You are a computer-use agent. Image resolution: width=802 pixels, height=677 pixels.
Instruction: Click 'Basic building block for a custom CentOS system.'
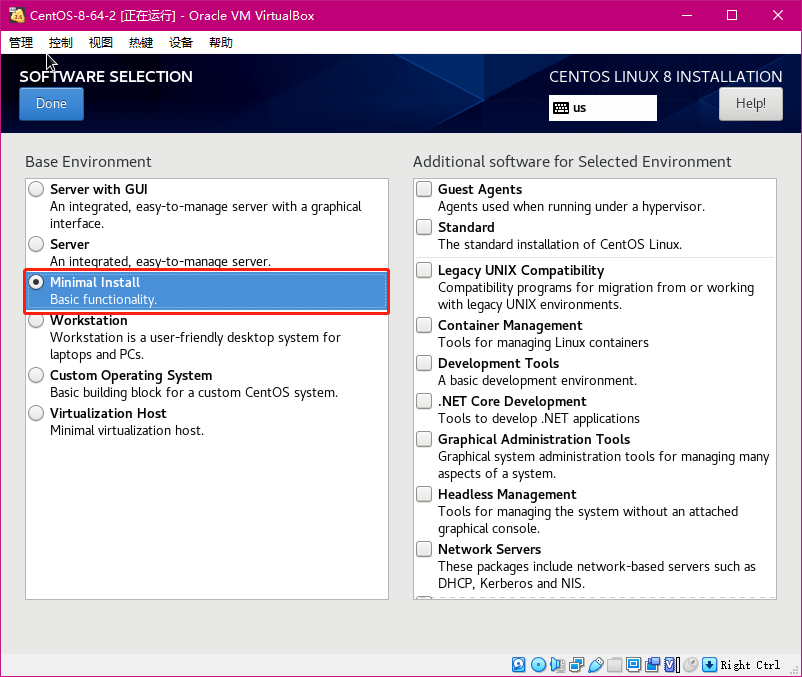coord(194,393)
